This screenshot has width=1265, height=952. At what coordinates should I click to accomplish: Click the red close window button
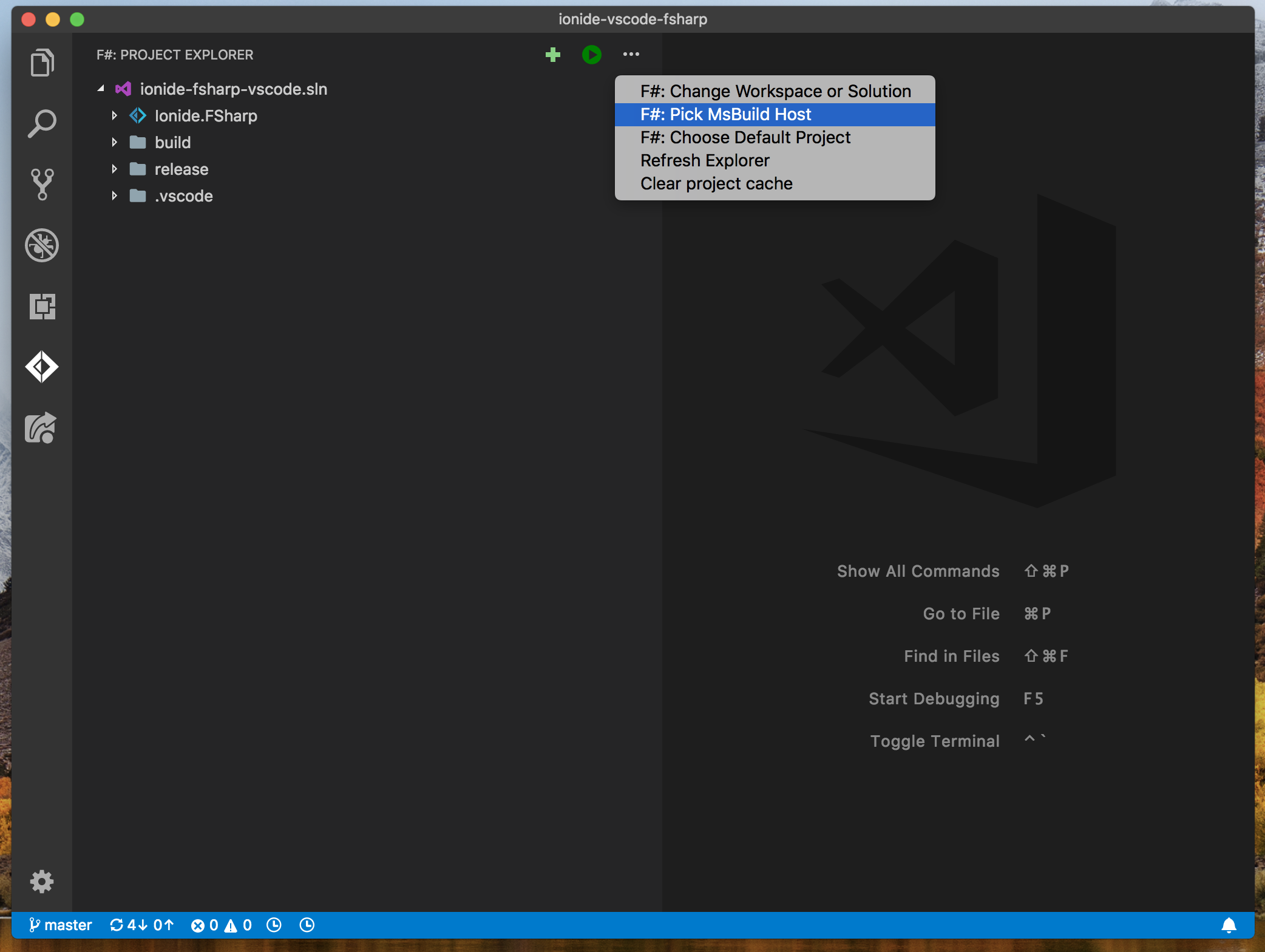pos(28,19)
